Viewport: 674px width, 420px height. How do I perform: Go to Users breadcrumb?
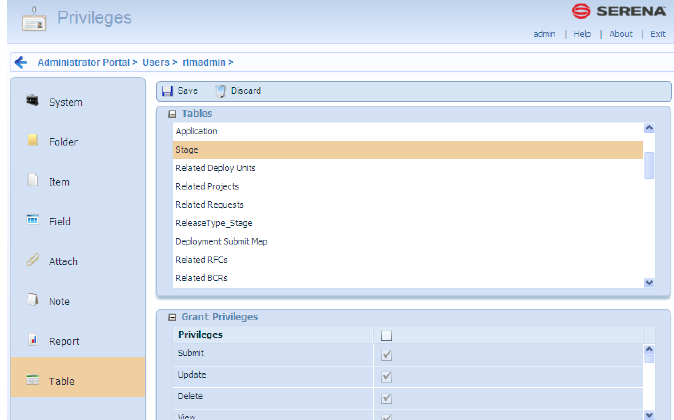click(156, 63)
